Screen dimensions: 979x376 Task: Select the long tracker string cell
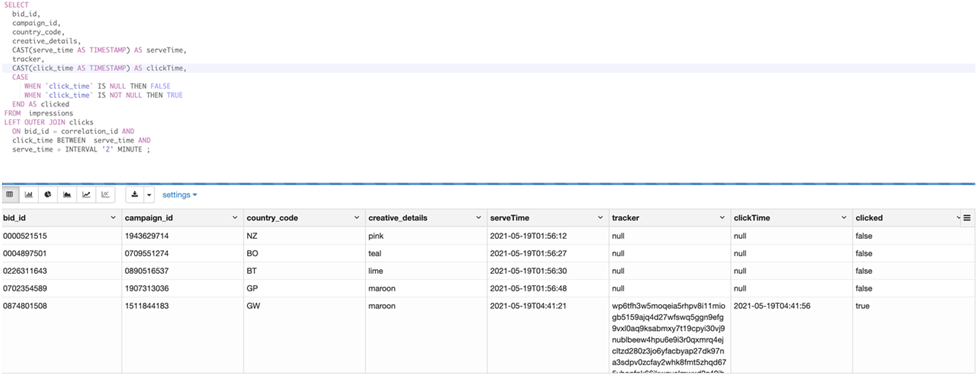(669, 336)
